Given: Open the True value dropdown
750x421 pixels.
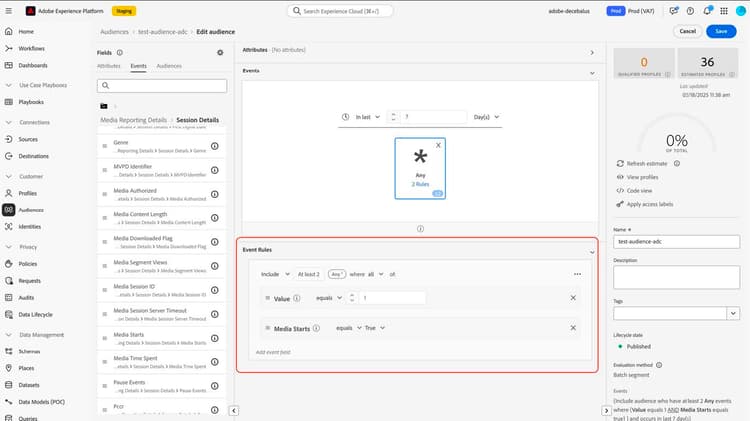Looking at the screenshot, I should tap(375, 328).
